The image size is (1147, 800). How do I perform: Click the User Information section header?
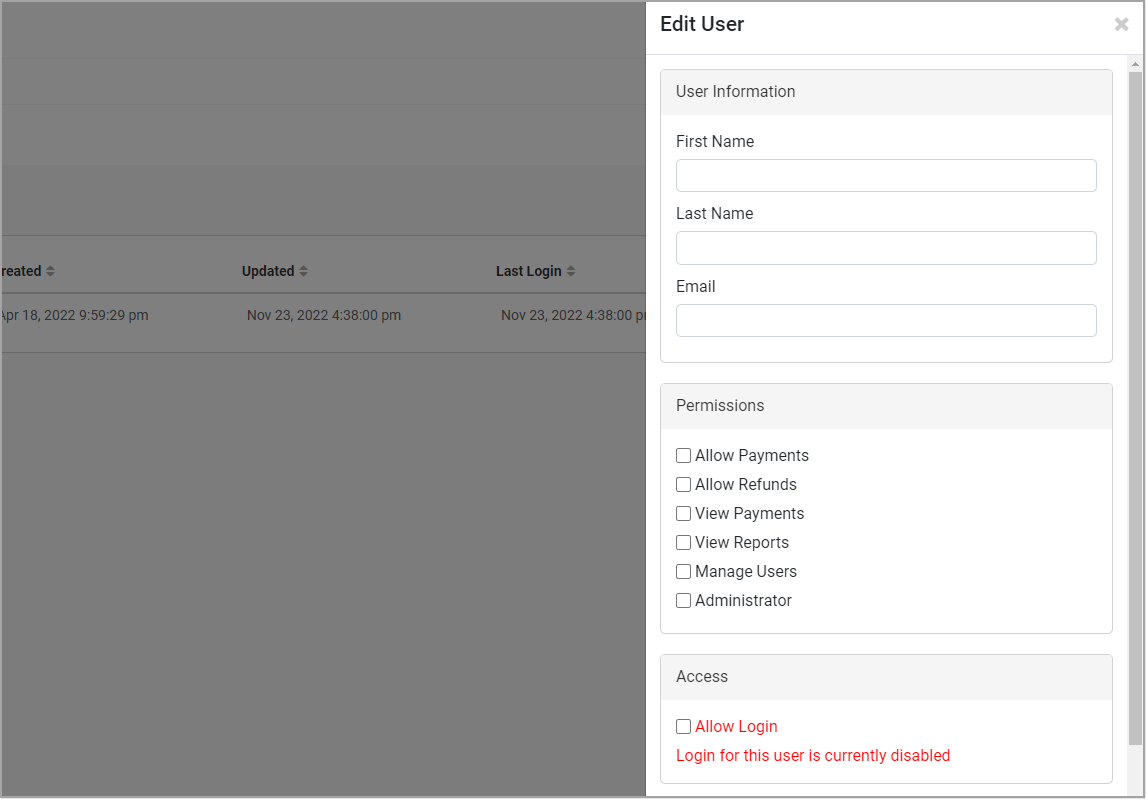click(x=736, y=91)
